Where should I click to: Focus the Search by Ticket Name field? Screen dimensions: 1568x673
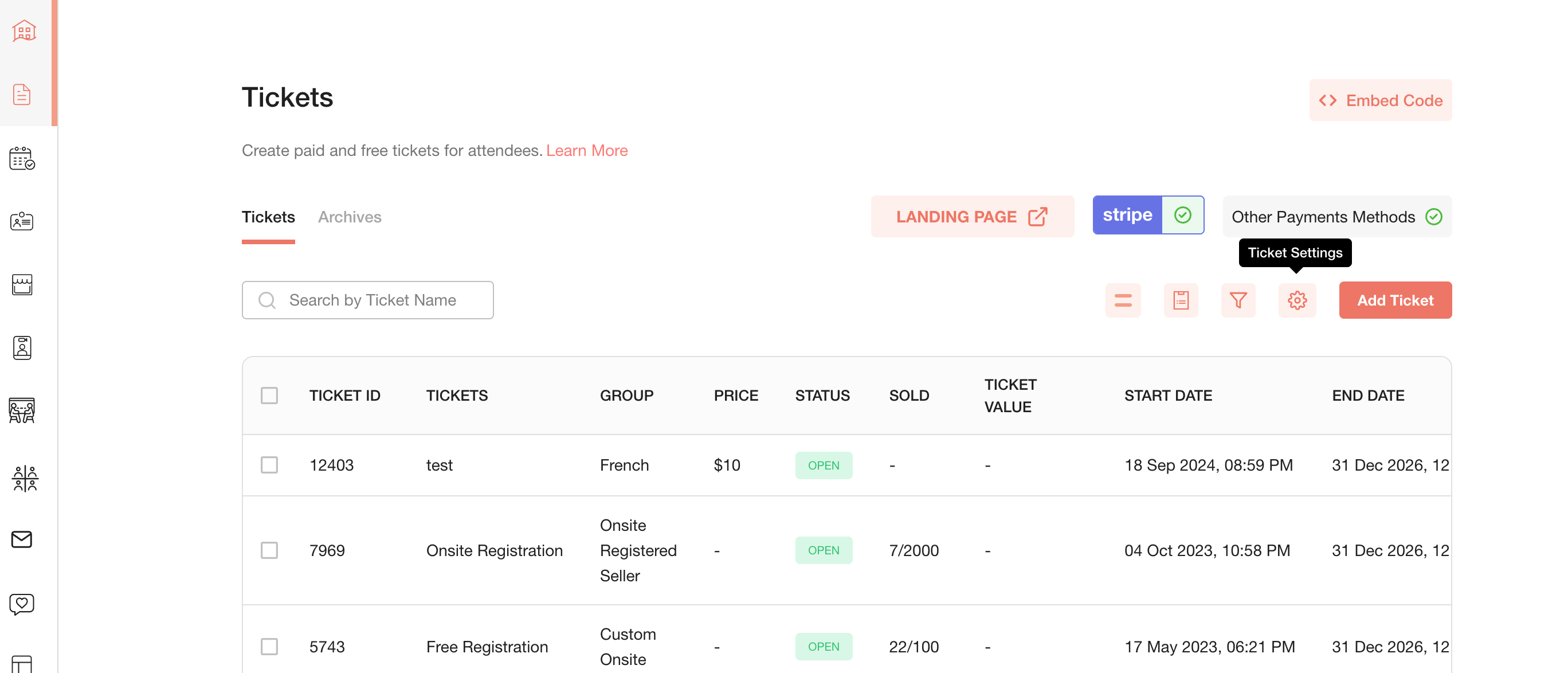[x=368, y=300]
